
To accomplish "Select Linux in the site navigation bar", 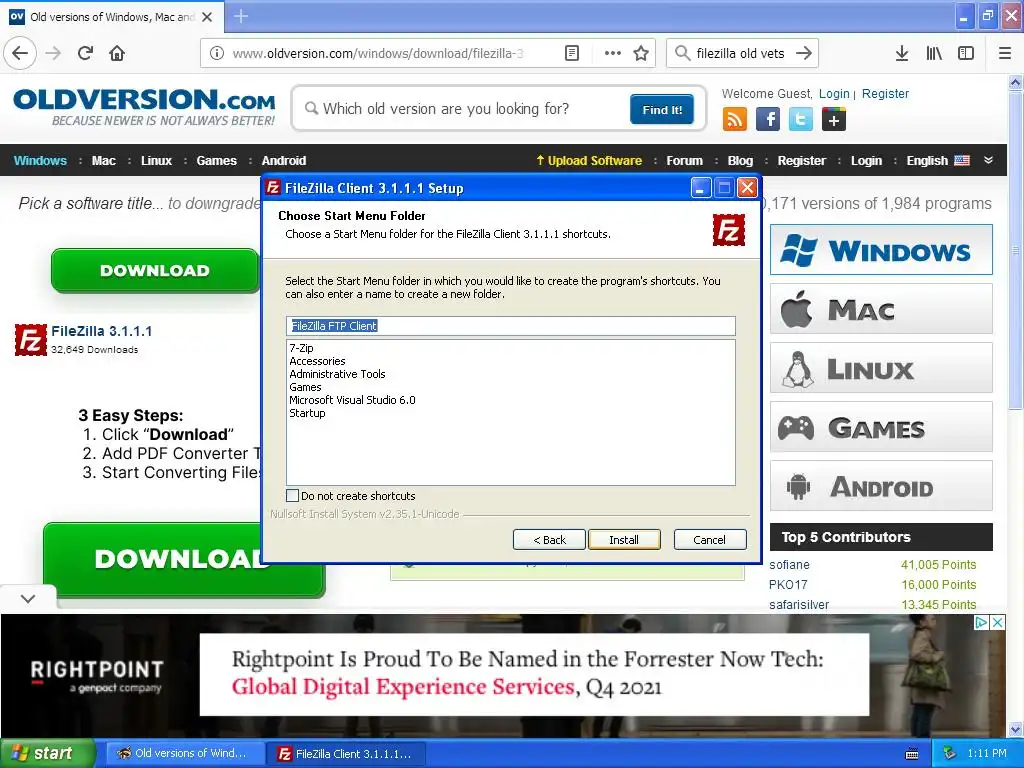I will point(157,161).
